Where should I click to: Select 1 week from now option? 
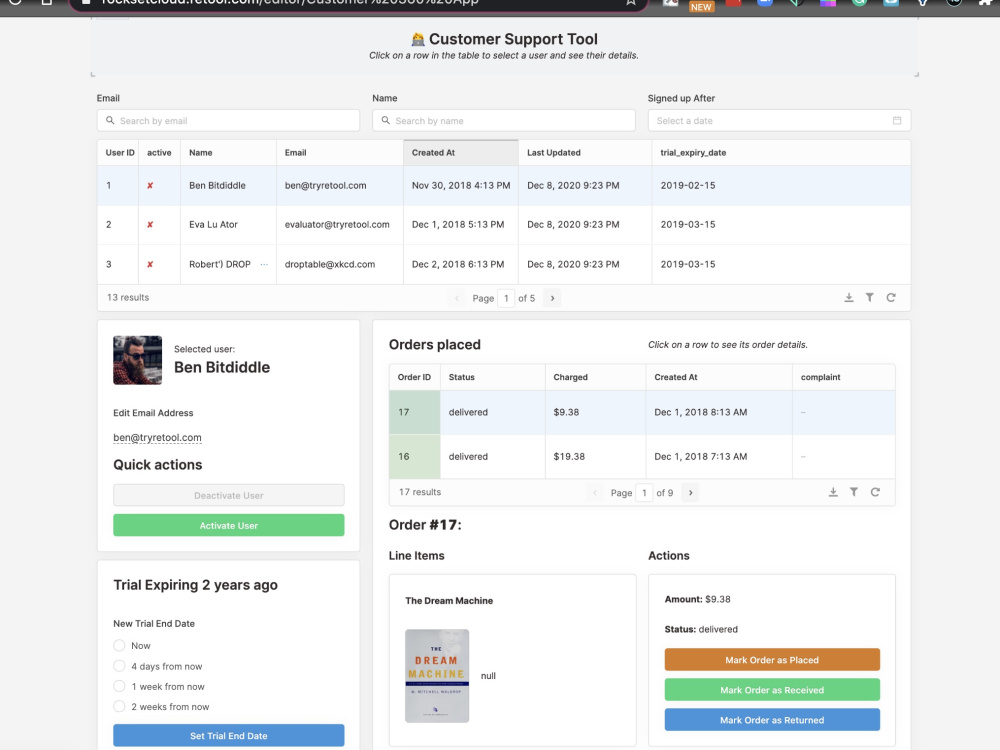coord(119,686)
